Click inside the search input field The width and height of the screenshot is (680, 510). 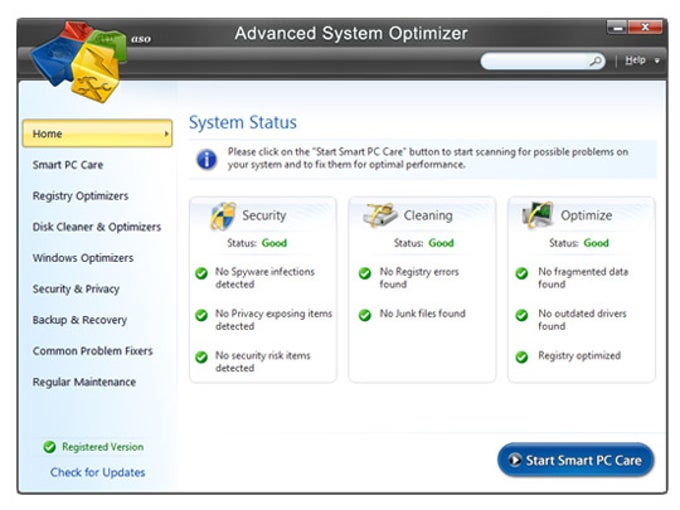(535, 61)
